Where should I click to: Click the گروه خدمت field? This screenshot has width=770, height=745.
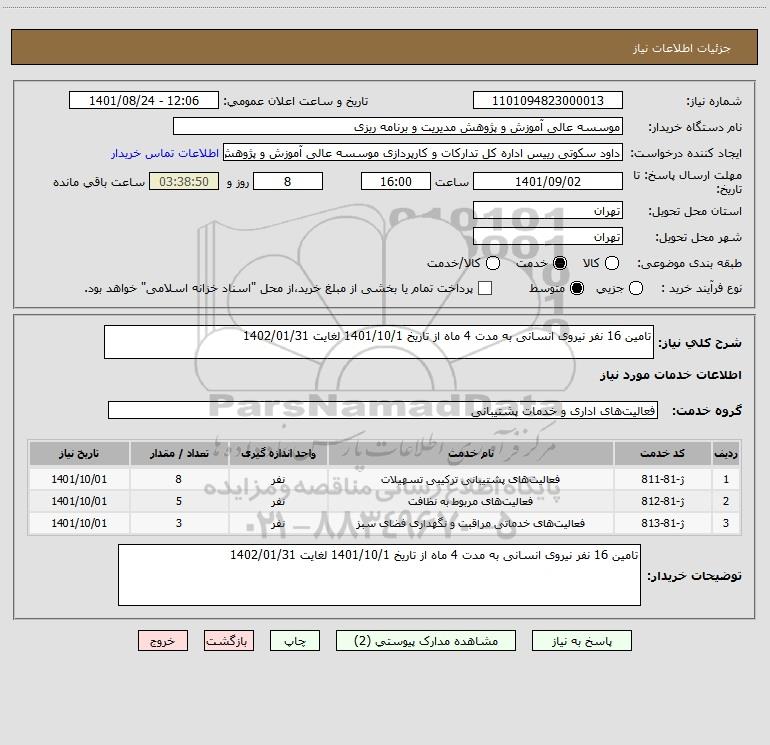pos(383,410)
